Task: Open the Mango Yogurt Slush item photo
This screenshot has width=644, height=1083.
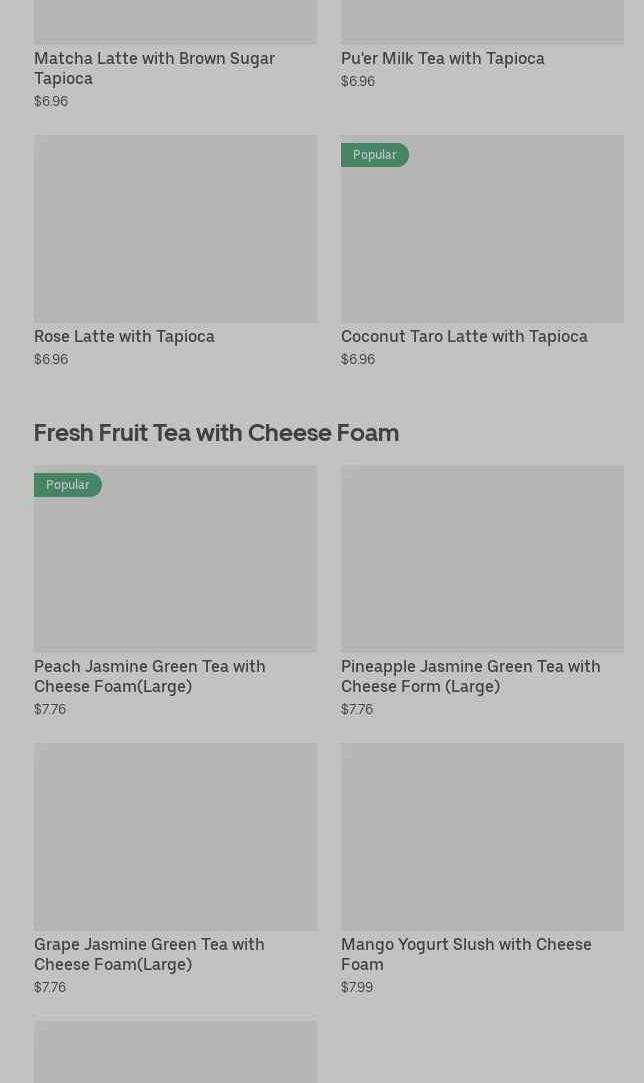Action: (482, 836)
